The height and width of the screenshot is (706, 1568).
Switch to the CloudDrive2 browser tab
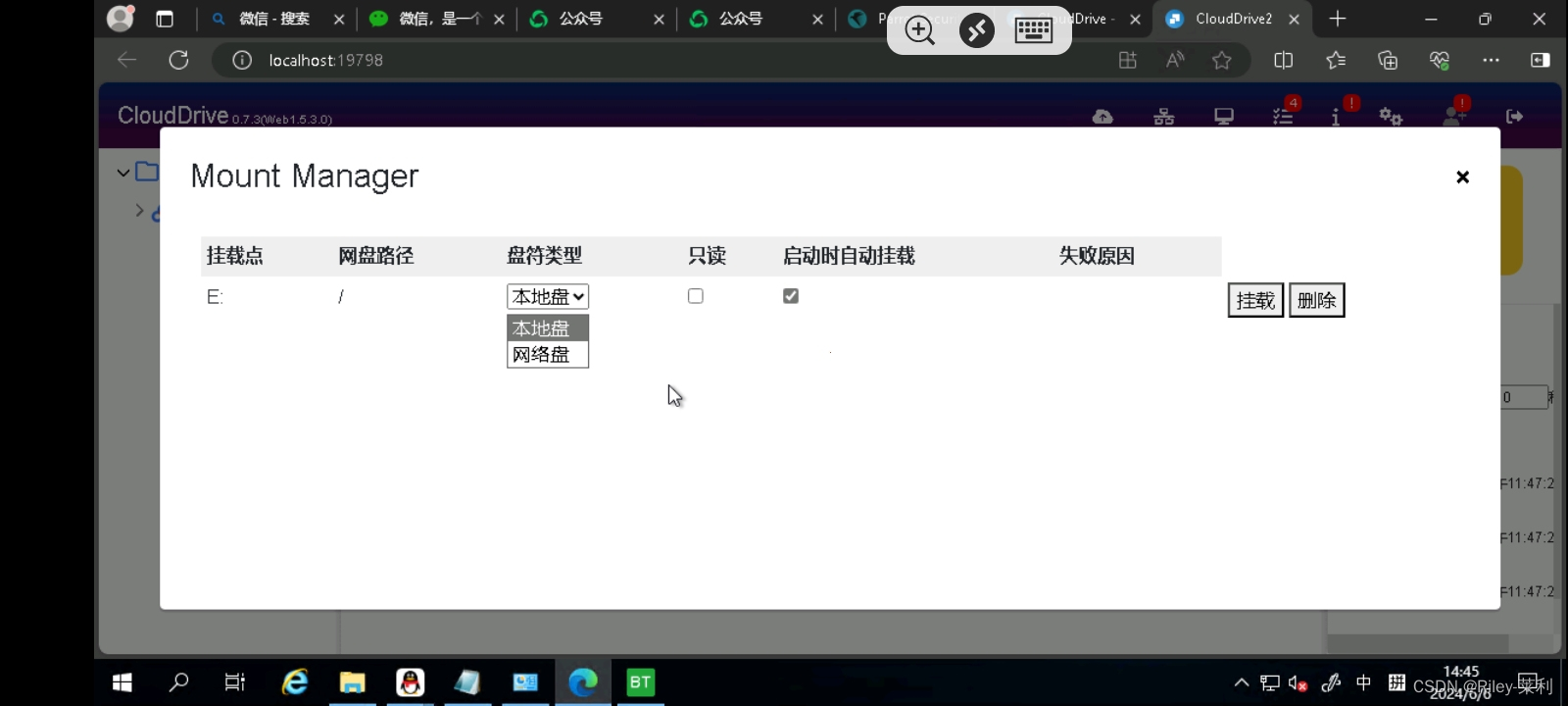coord(1232,19)
